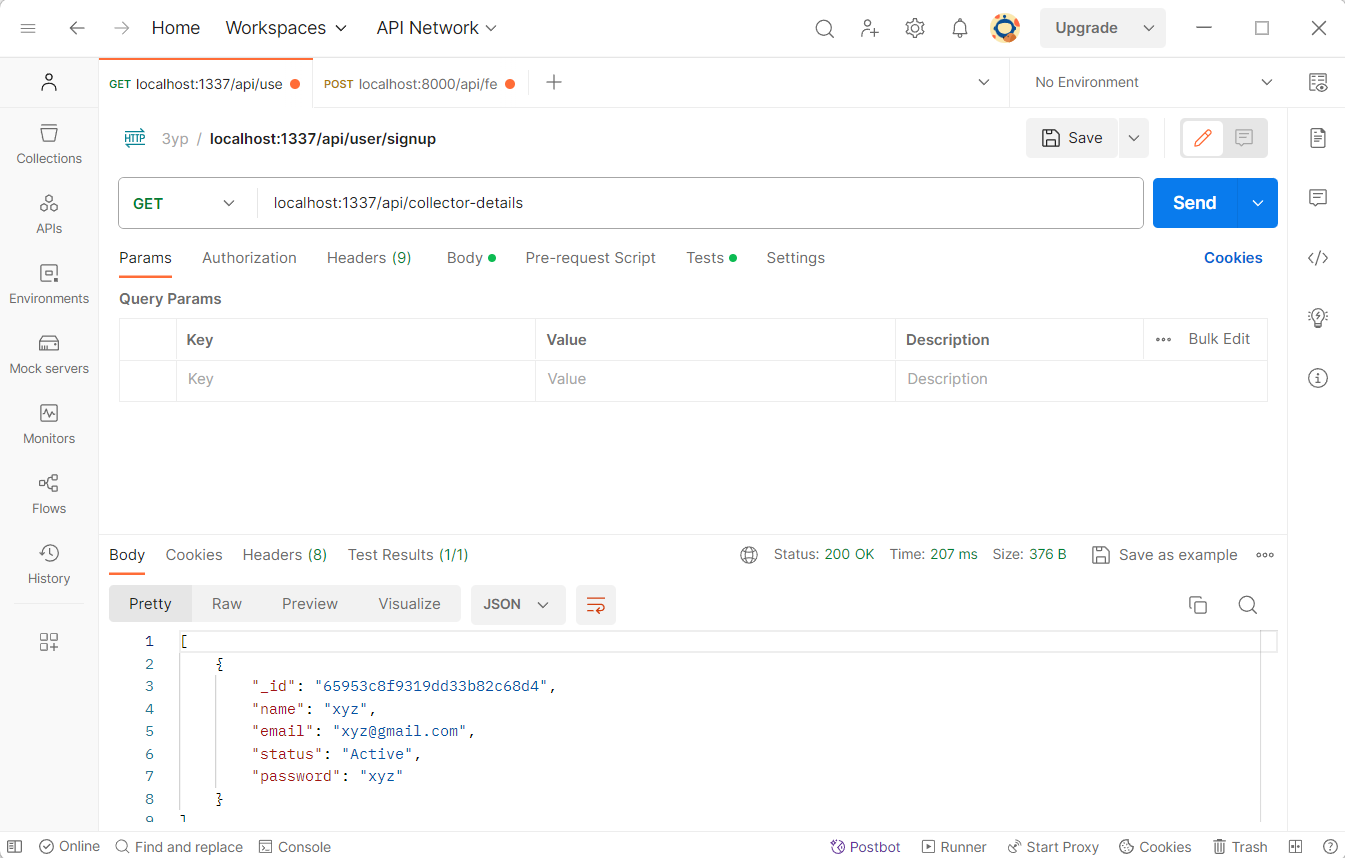
Task: Switch response view to Preview
Action: [x=310, y=604]
